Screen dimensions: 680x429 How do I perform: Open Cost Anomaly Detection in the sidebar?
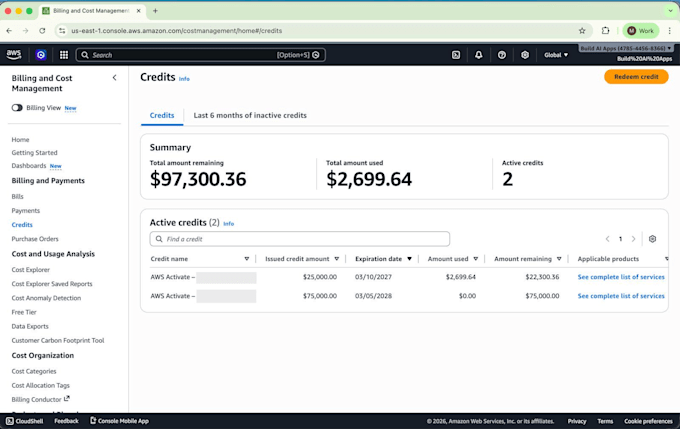46,298
